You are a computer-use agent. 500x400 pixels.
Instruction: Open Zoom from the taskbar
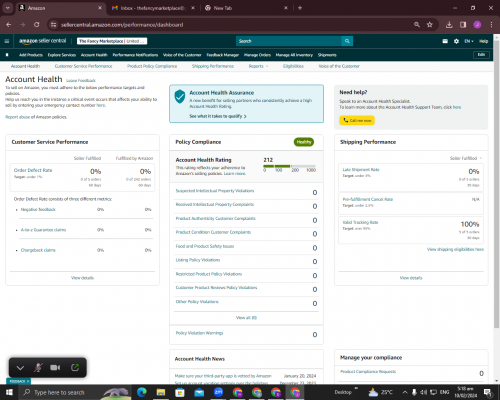(218, 392)
